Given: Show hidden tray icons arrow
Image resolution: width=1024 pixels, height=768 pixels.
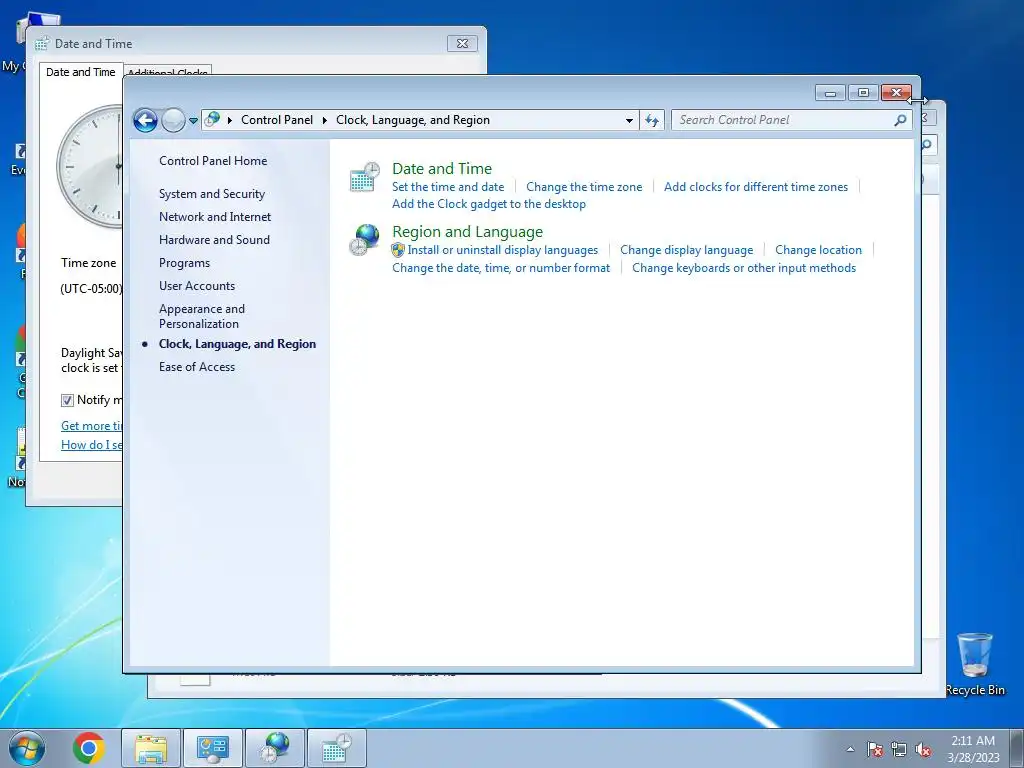Looking at the screenshot, I should (x=850, y=749).
